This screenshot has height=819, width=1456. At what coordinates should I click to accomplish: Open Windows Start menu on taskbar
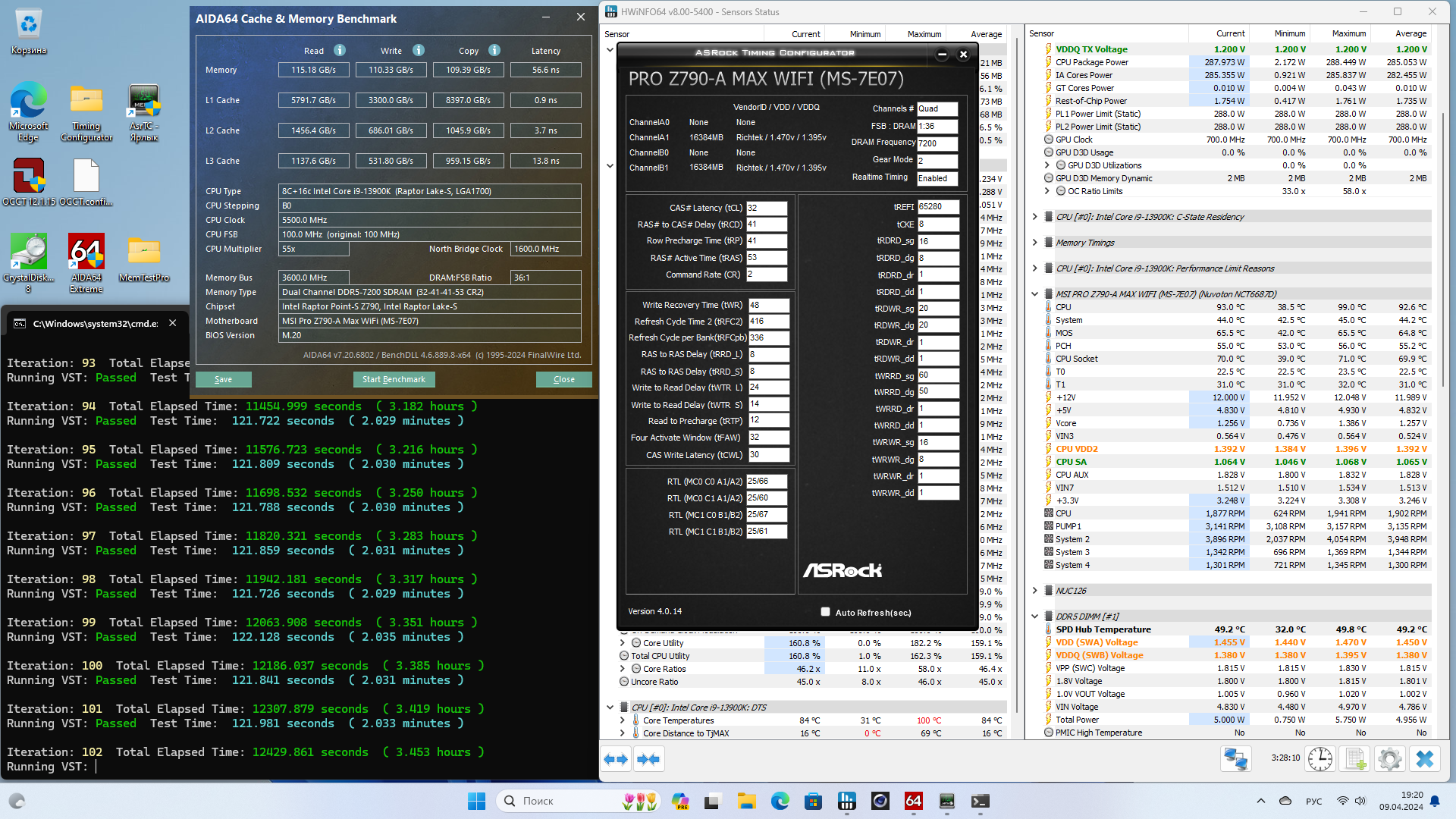(x=476, y=801)
